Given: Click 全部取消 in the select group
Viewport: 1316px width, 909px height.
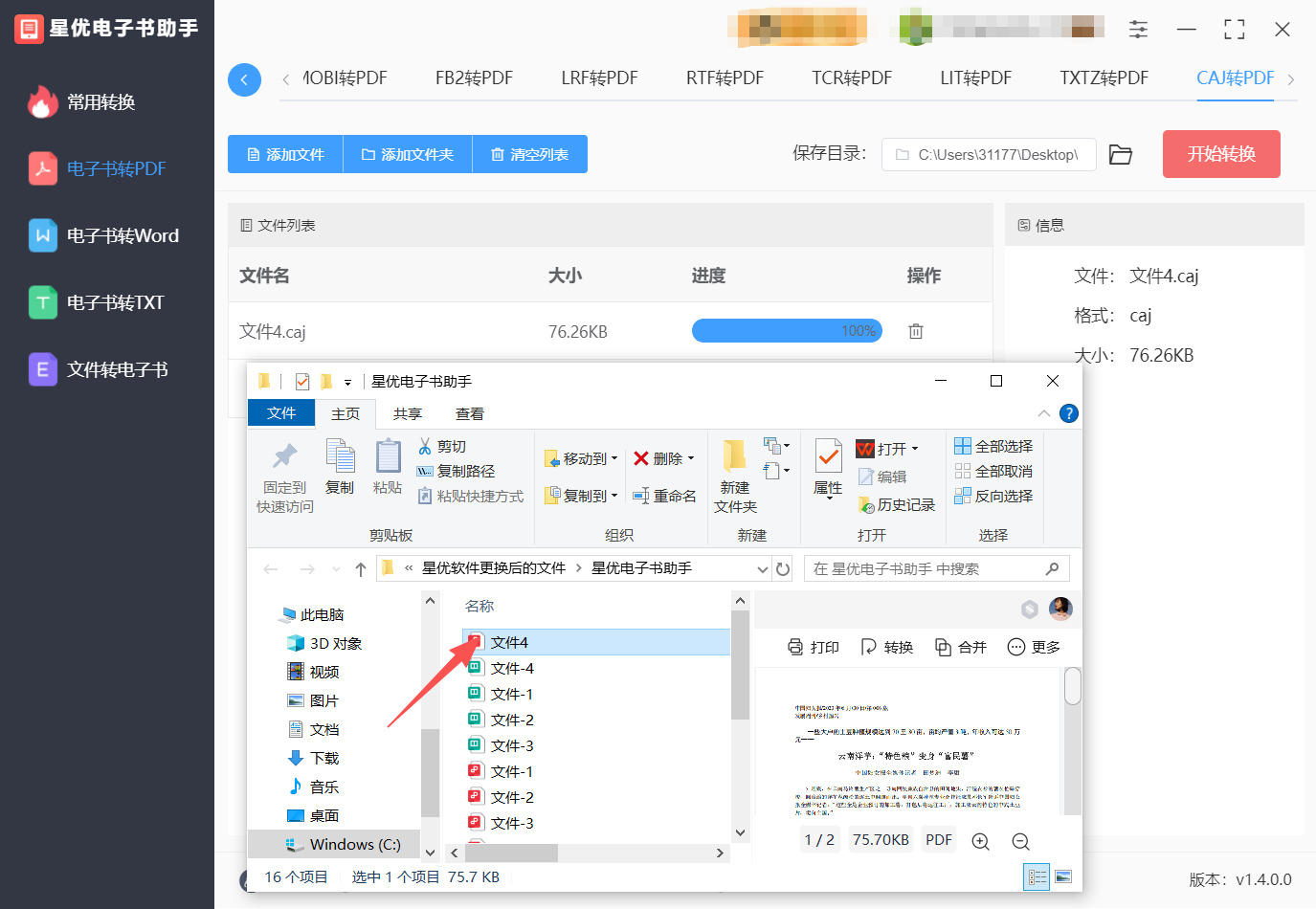Looking at the screenshot, I should tap(993, 471).
